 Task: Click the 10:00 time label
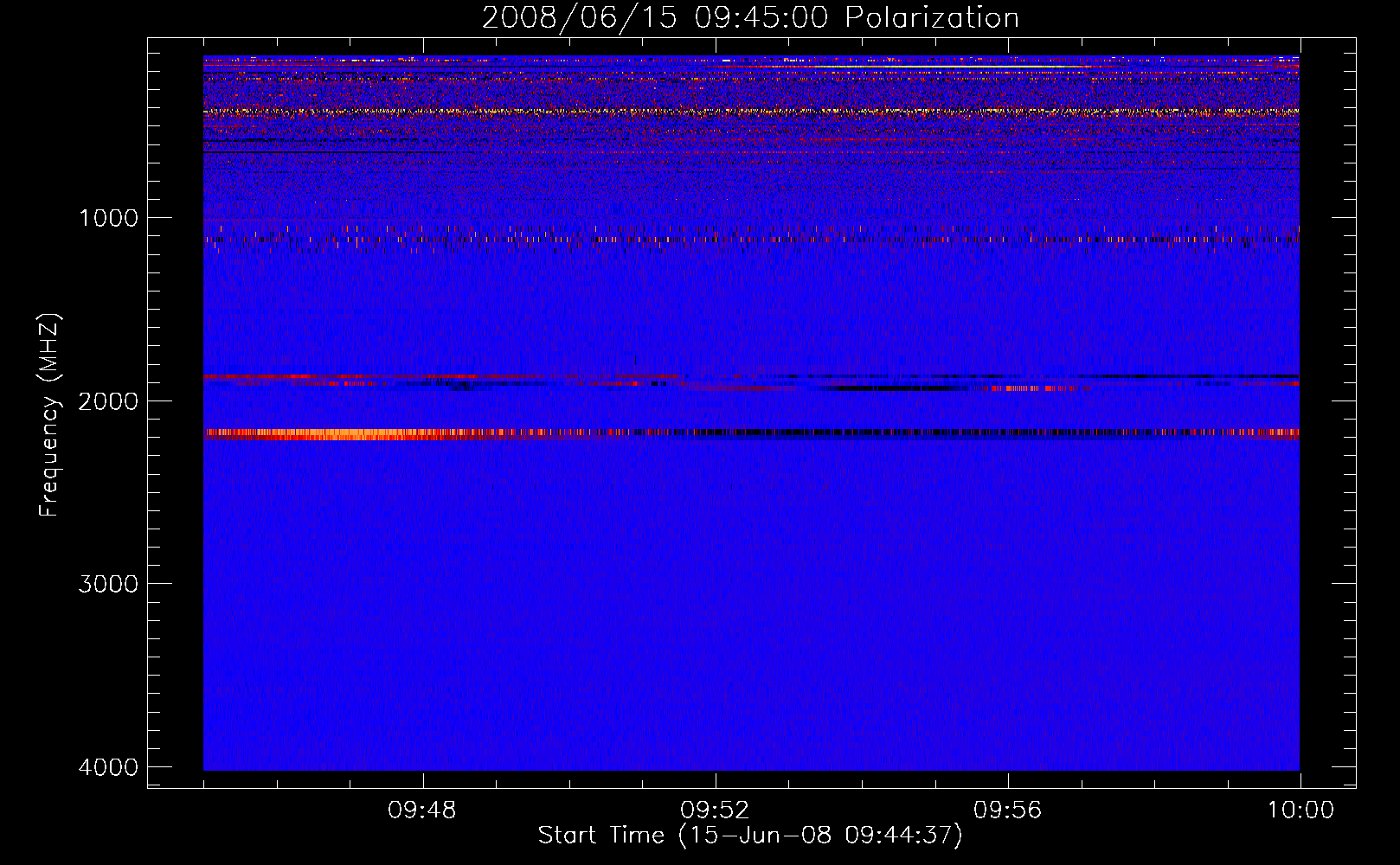point(1300,811)
